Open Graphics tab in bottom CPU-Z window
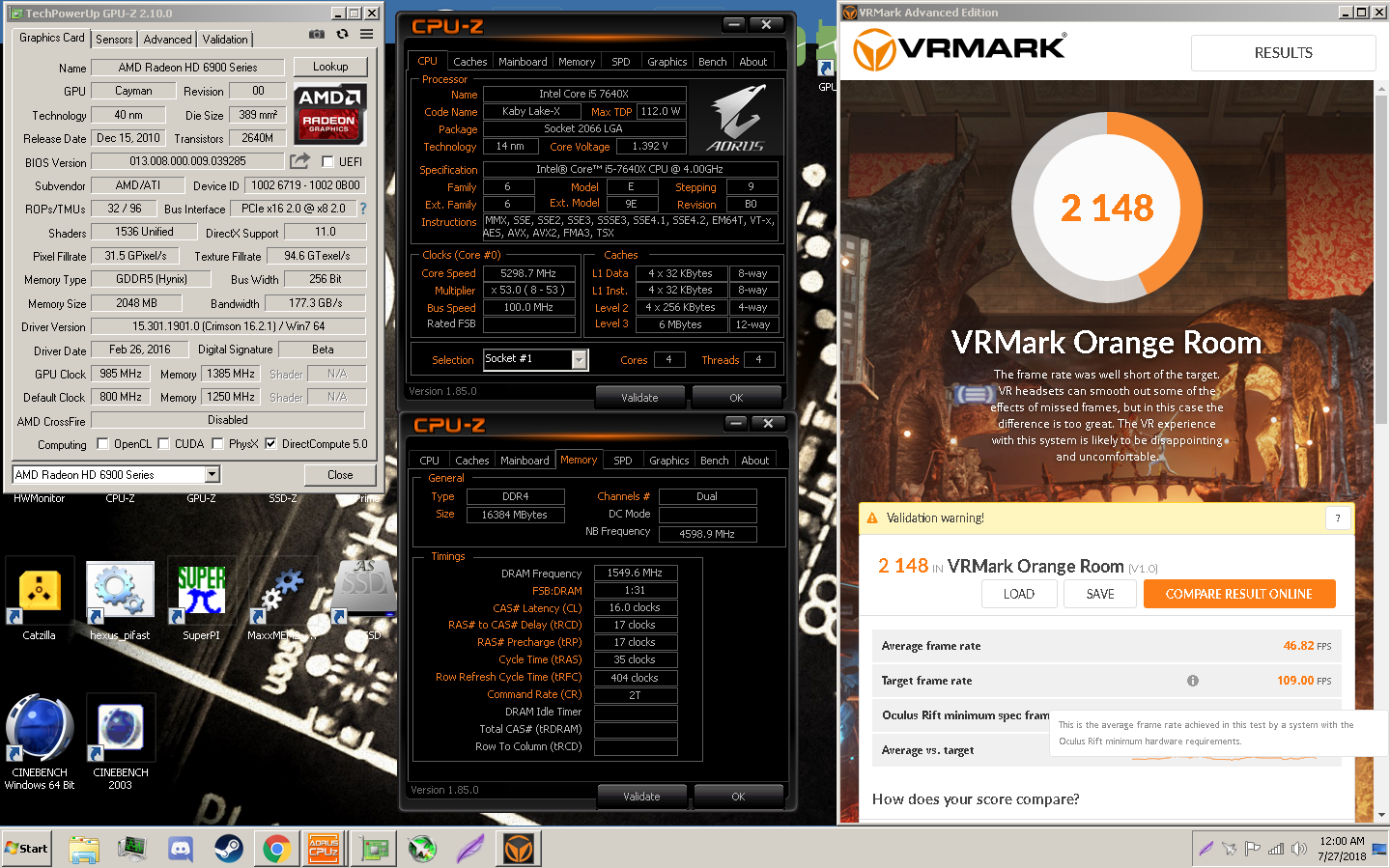This screenshot has width=1390, height=868. point(669,461)
